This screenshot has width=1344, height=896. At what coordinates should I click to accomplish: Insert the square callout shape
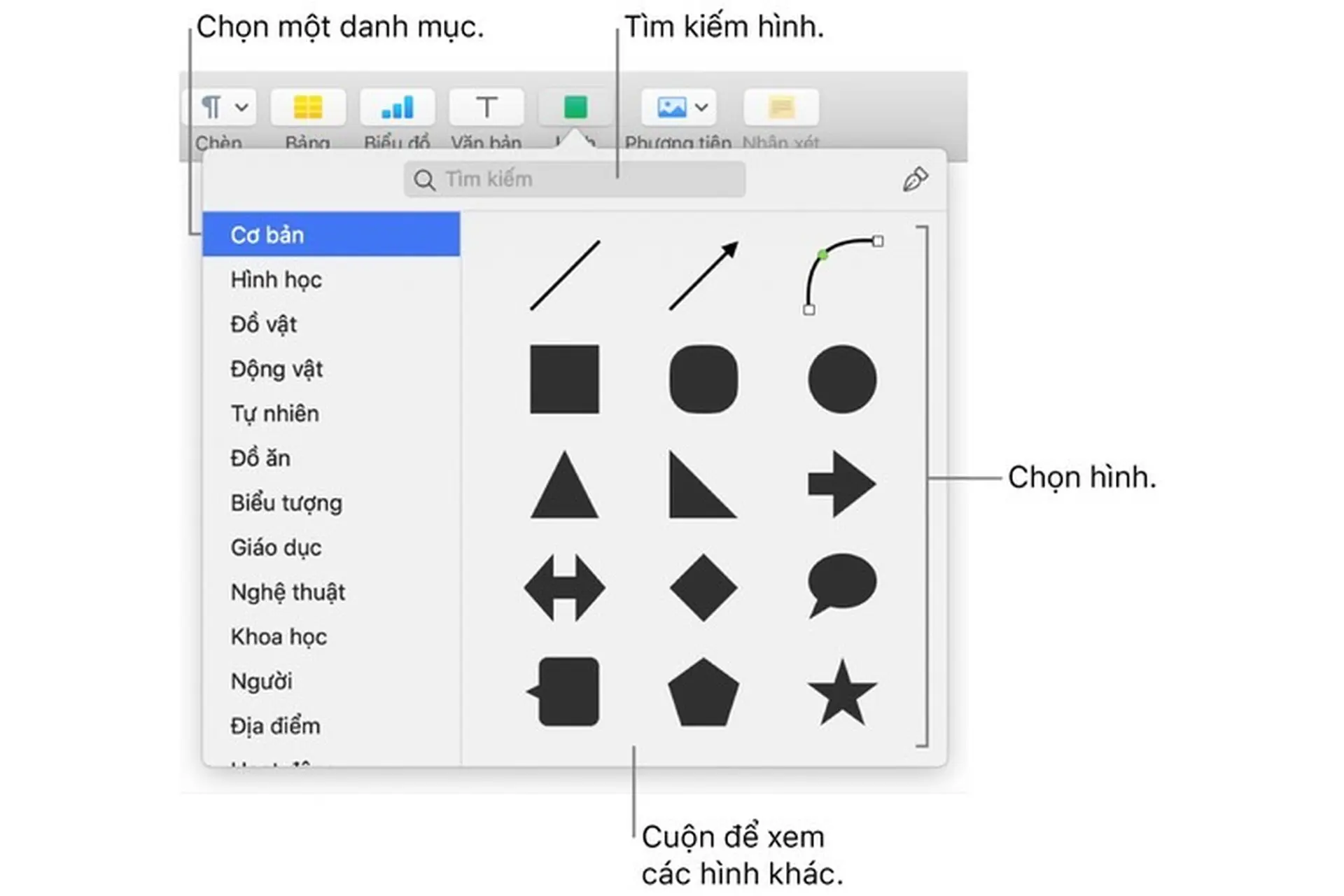563,692
